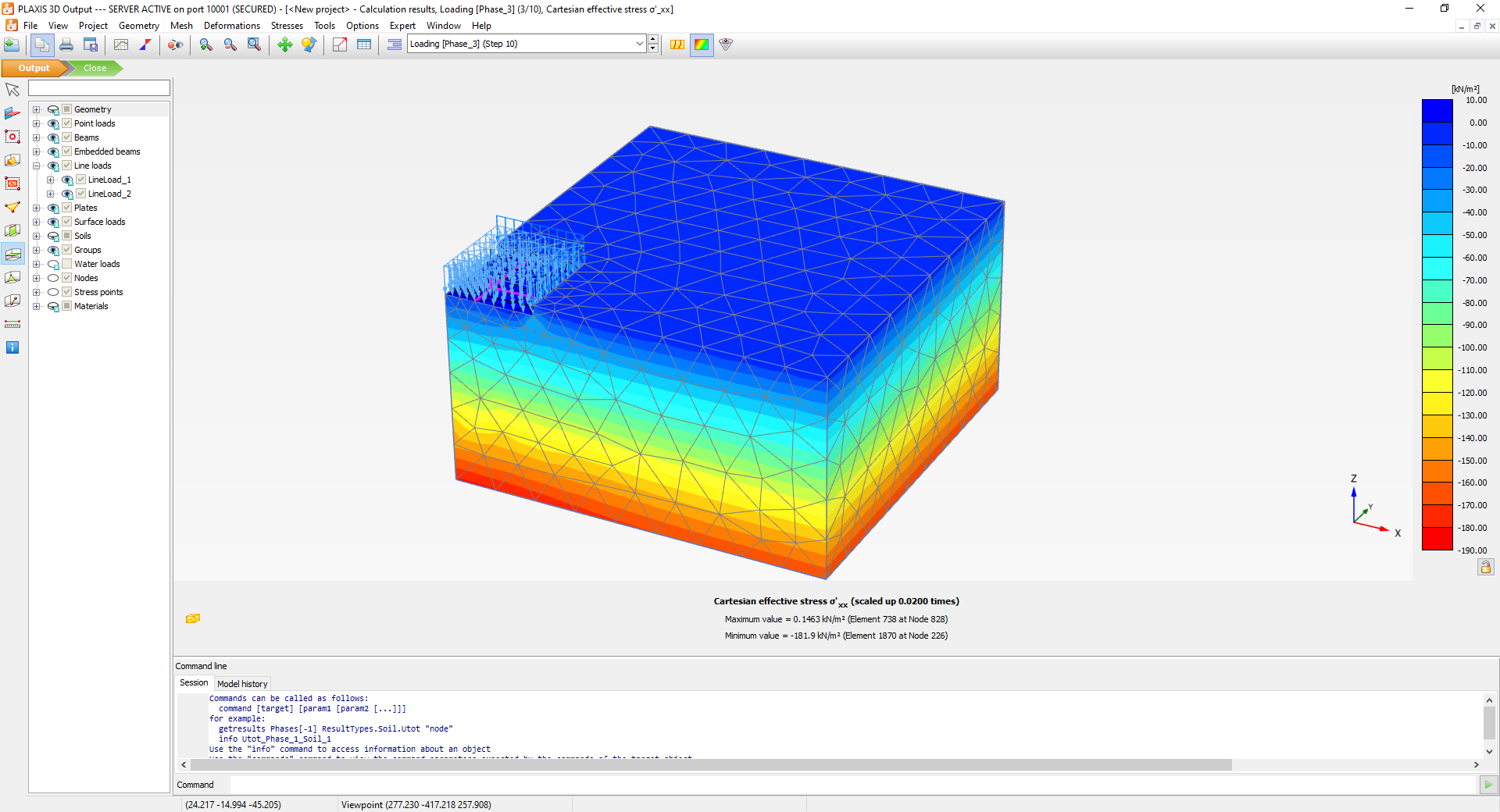Click the Print toolbar icon
1500x812 pixels.
pos(66,45)
